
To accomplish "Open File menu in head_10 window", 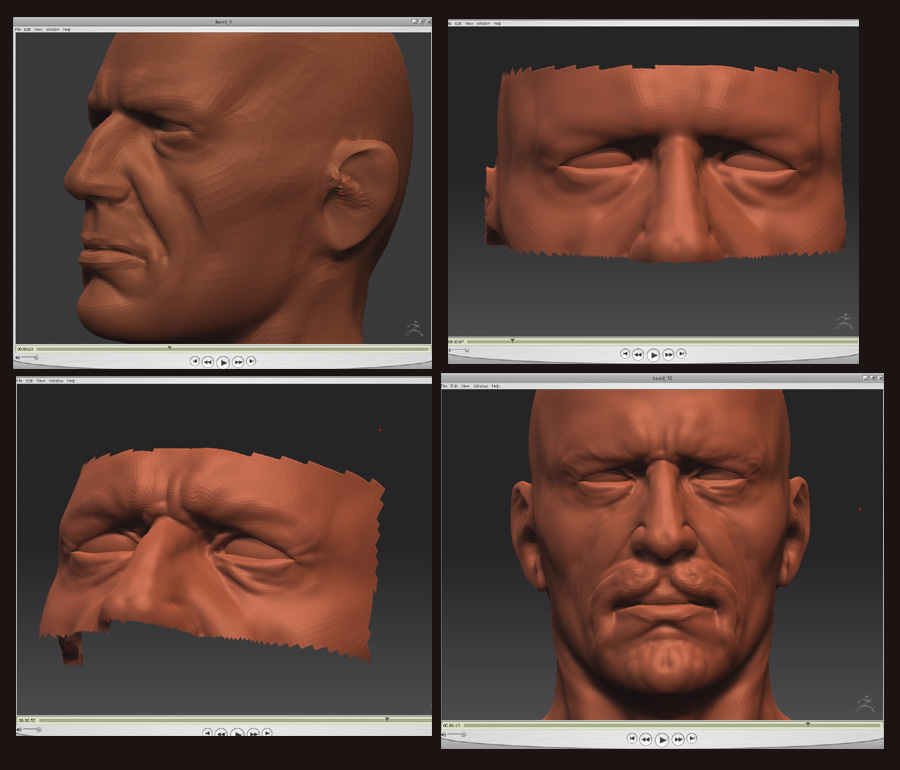I will (x=445, y=386).
